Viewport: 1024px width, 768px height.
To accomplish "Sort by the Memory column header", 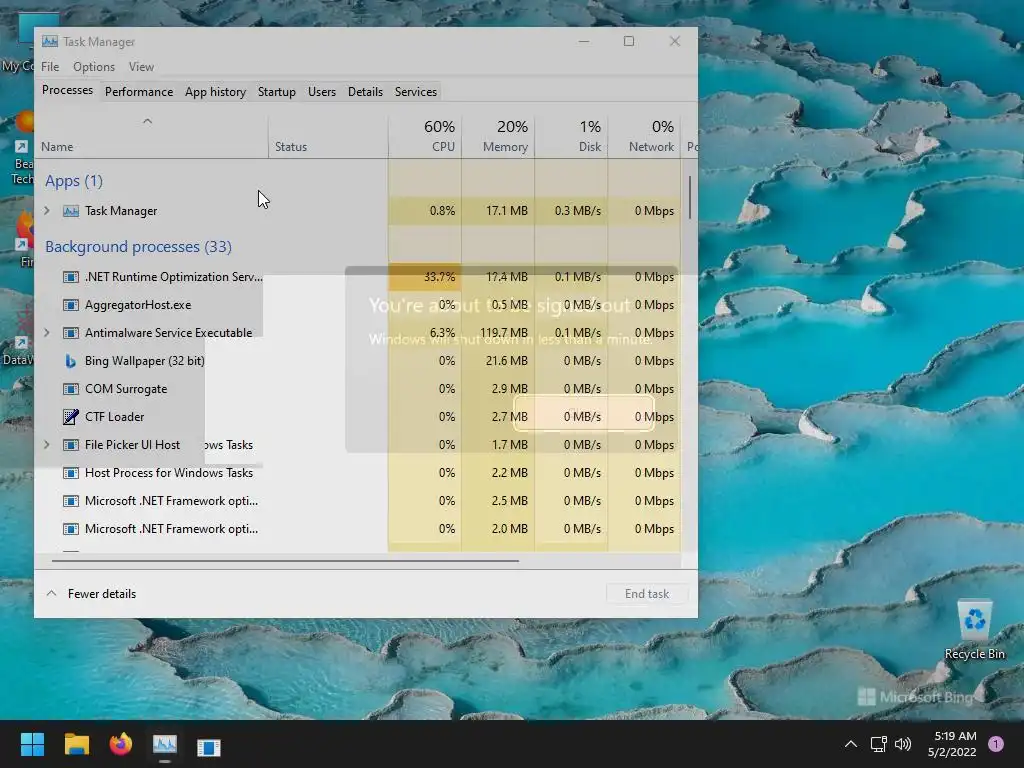I will click(498, 136).
